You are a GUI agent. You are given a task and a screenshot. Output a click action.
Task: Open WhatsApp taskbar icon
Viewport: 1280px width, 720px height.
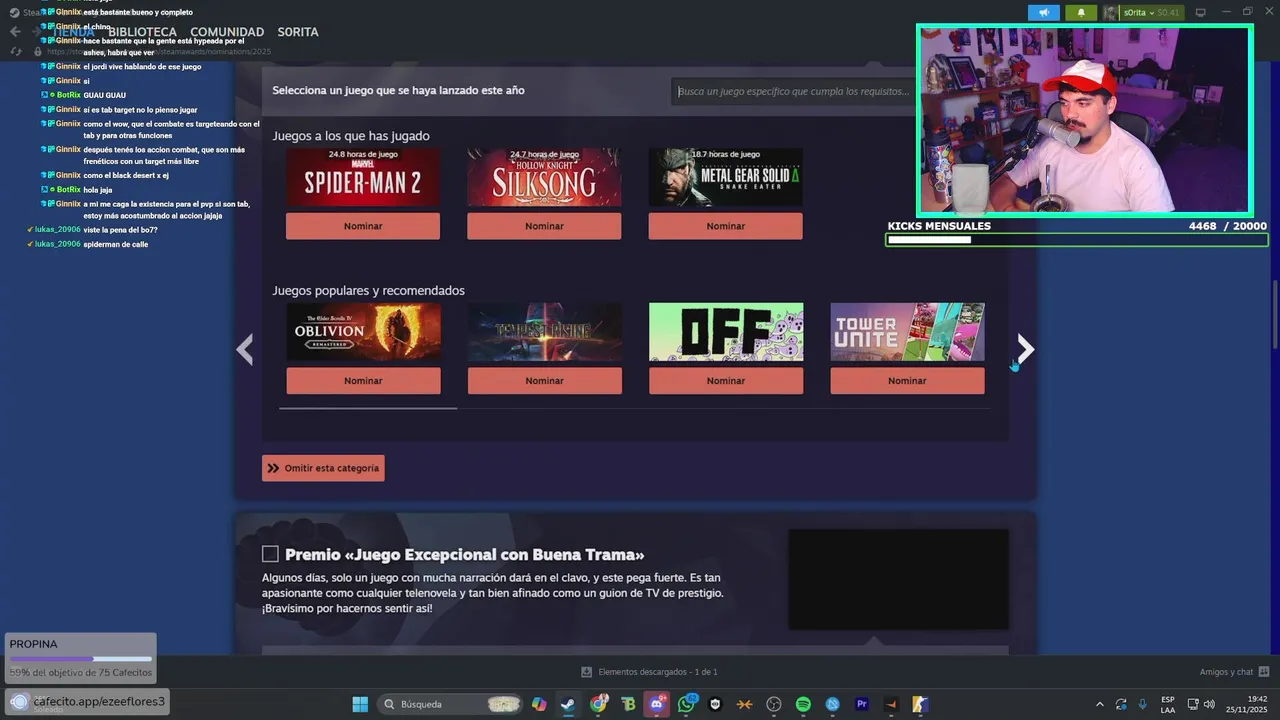tap(686, 704)
